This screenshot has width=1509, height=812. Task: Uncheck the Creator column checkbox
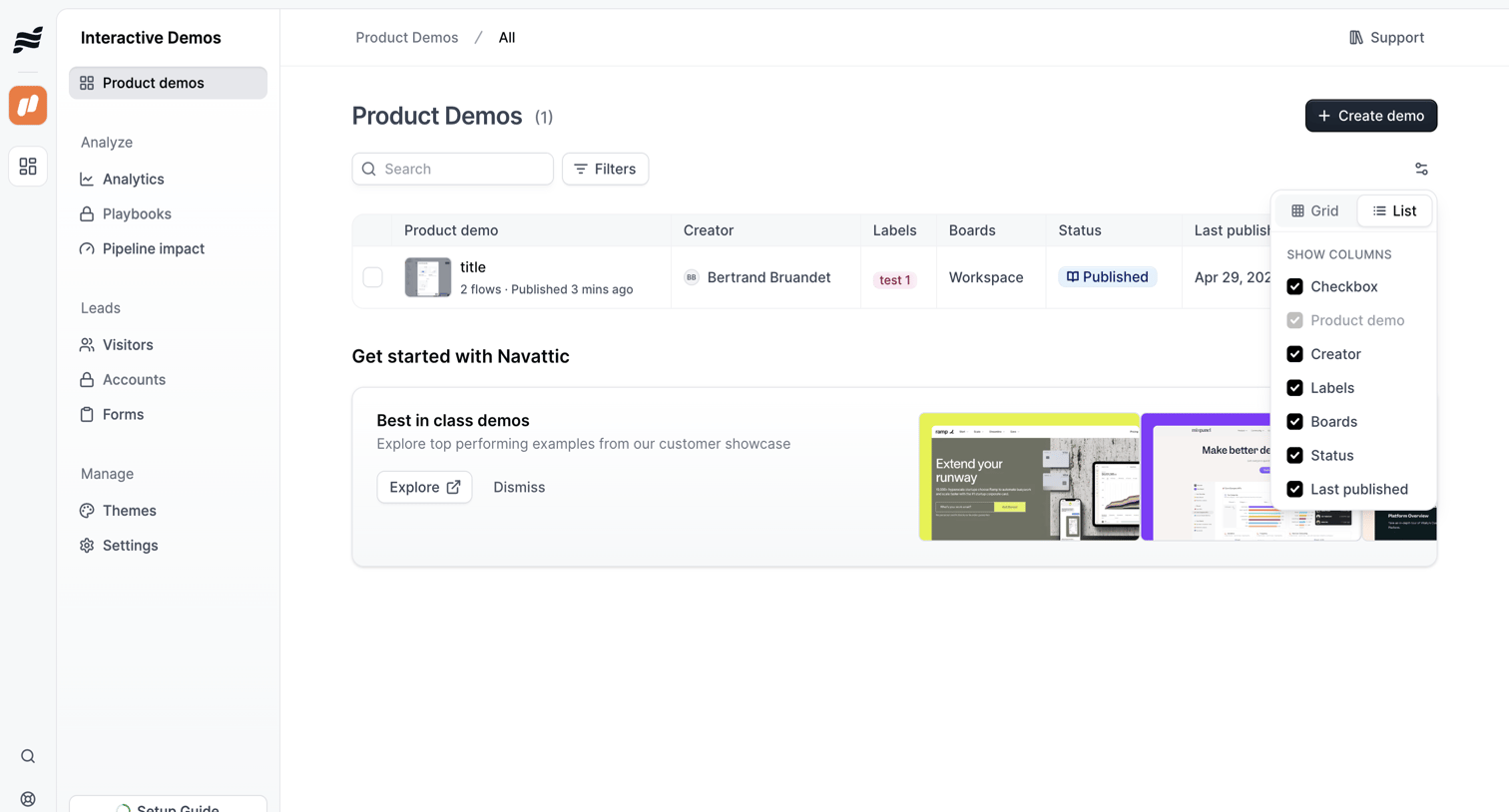click(1294, 354)
